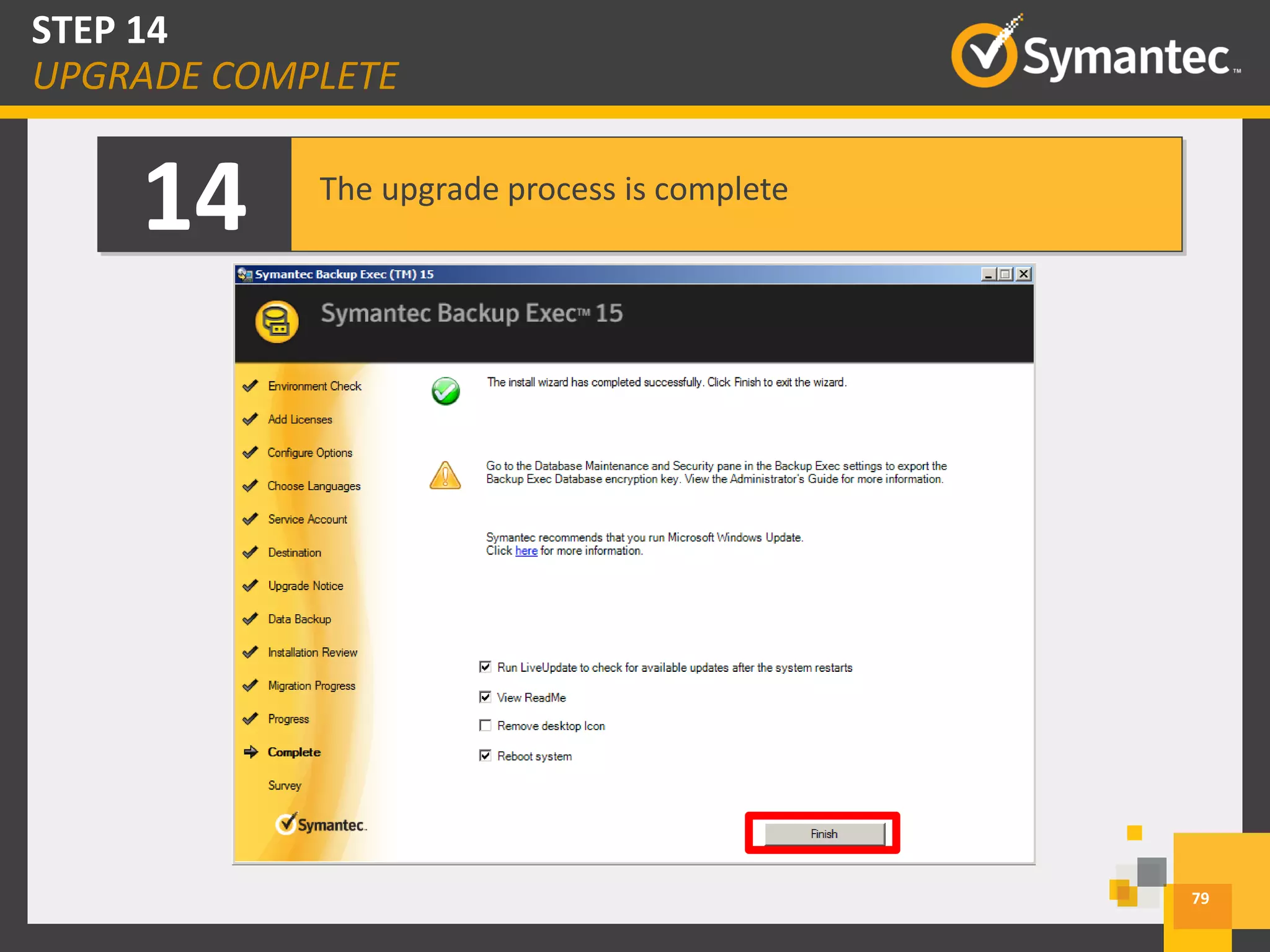
Task: Select the Configure Options step label
Action: [x=310, y=453]
